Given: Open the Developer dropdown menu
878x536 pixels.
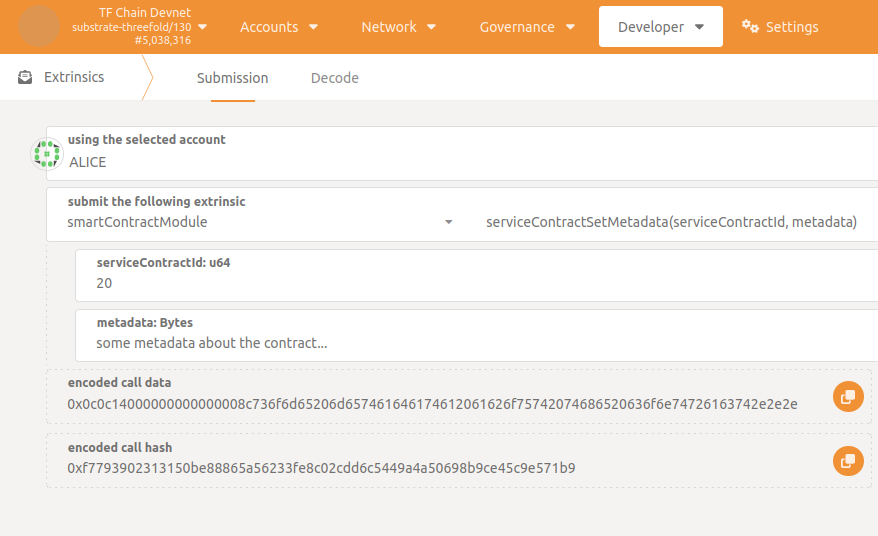Looking at the screenshot, I should 660,27.
